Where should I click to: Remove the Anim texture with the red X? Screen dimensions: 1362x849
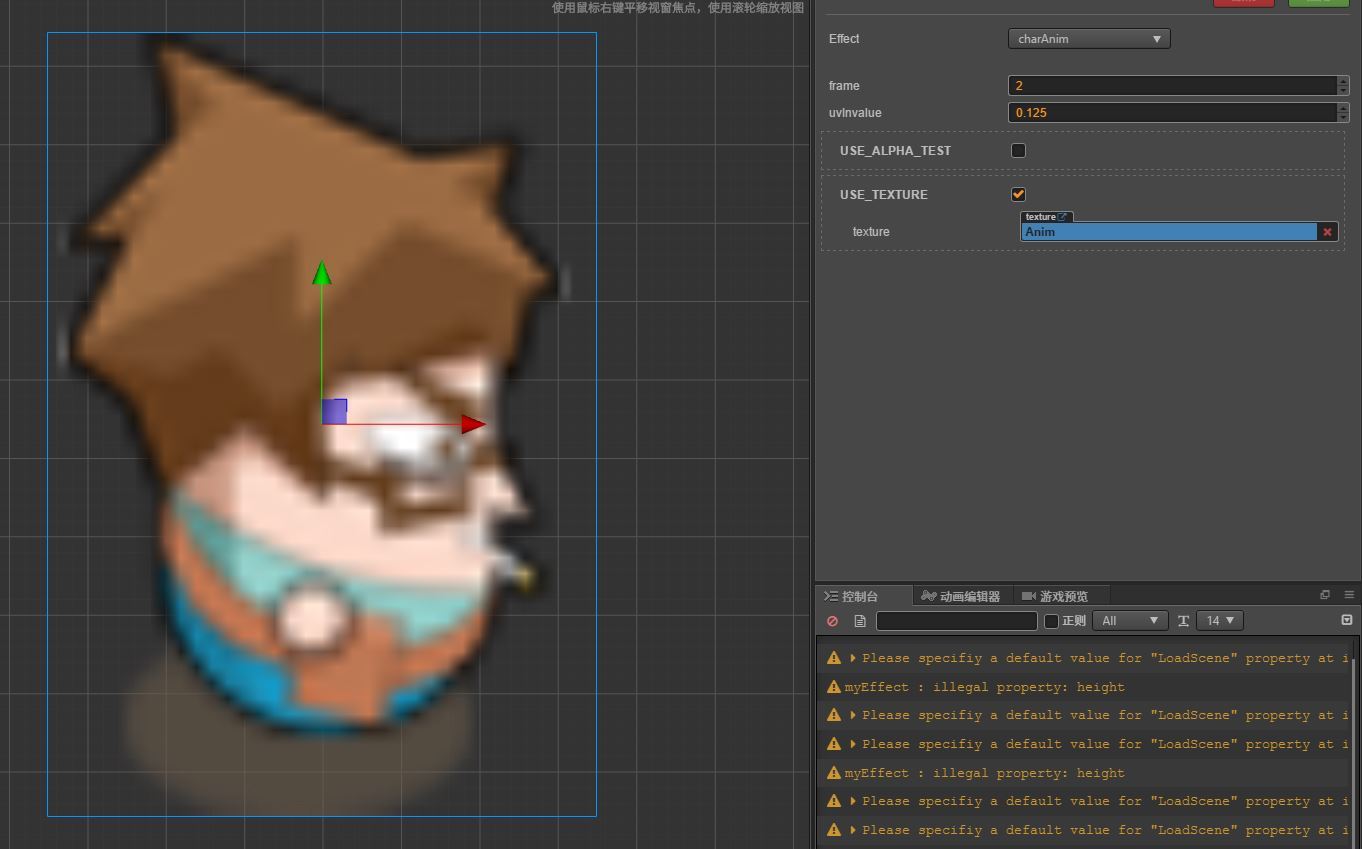coord(1328,232)
